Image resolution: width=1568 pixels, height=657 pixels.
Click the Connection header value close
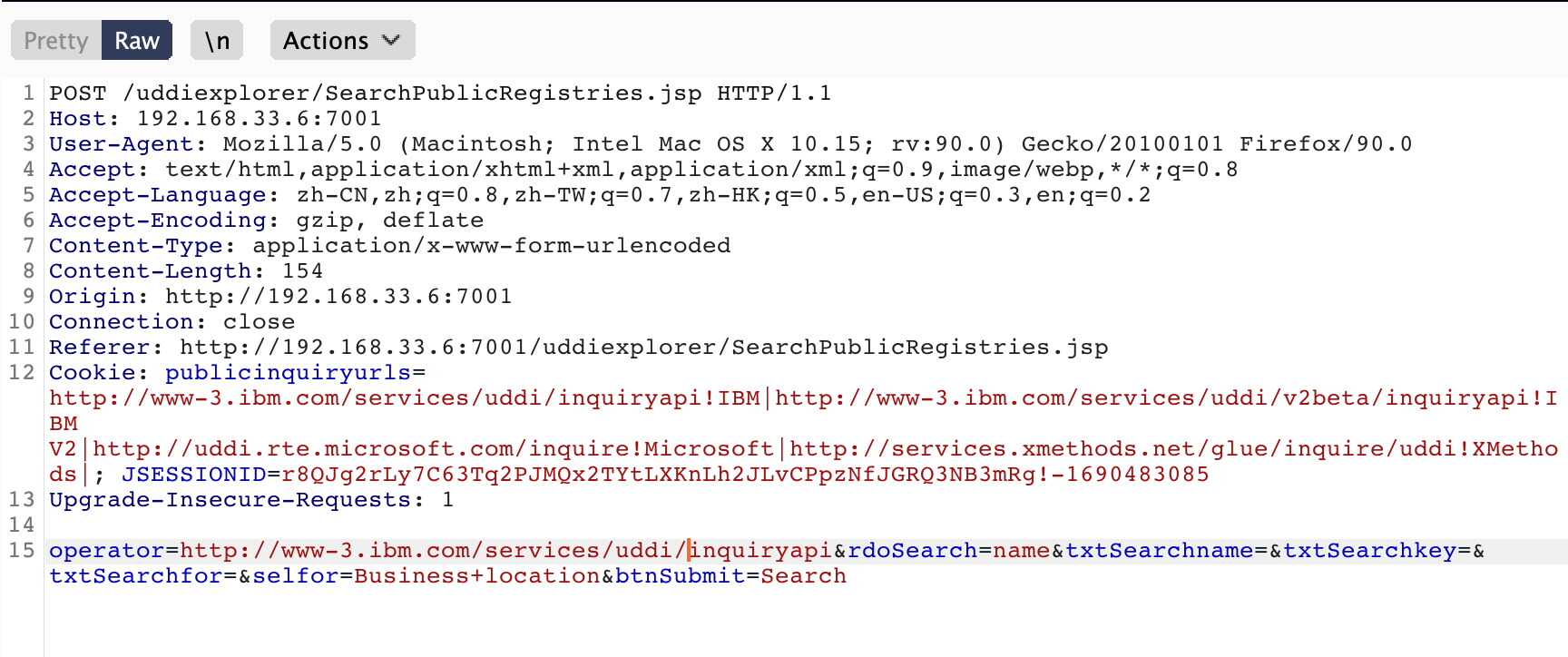(x=259, y=322)
